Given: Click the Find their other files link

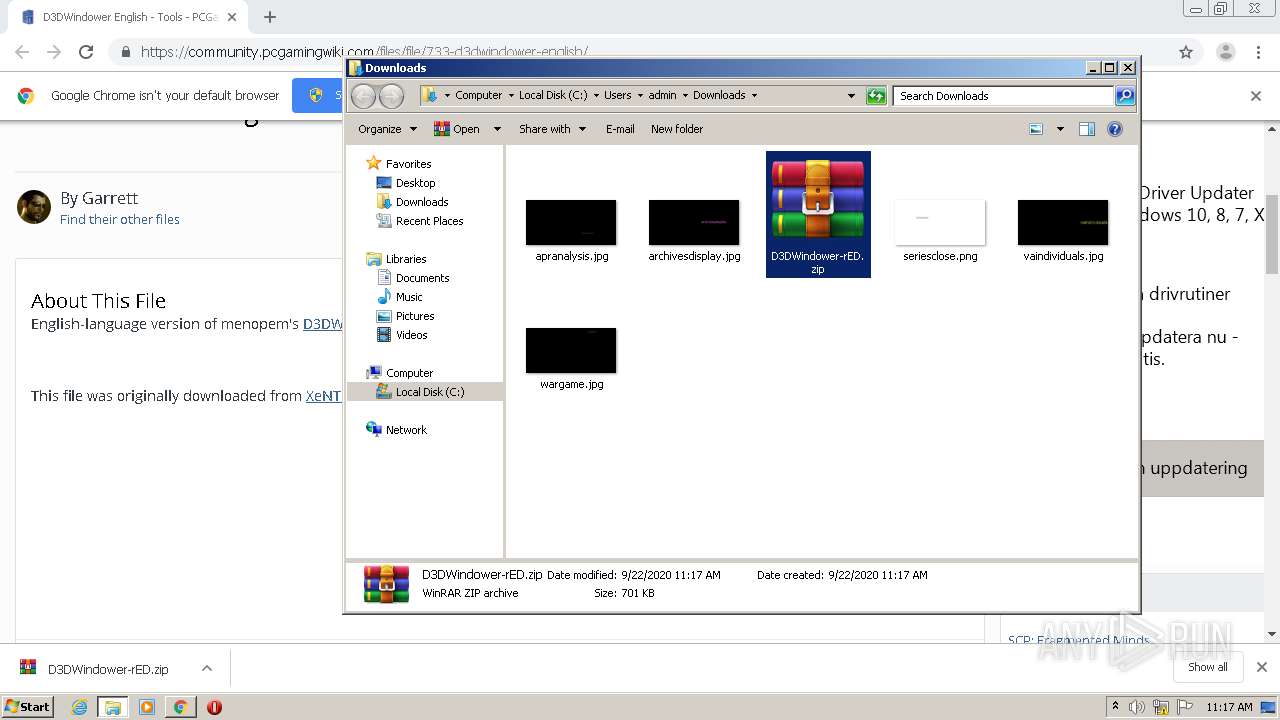Looking at the screenshot, I should (x=120, y=219).
